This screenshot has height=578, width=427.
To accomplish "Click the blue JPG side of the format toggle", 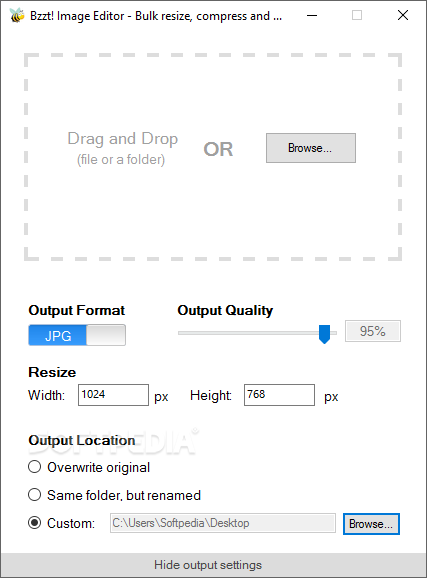I will pos(58,335).
